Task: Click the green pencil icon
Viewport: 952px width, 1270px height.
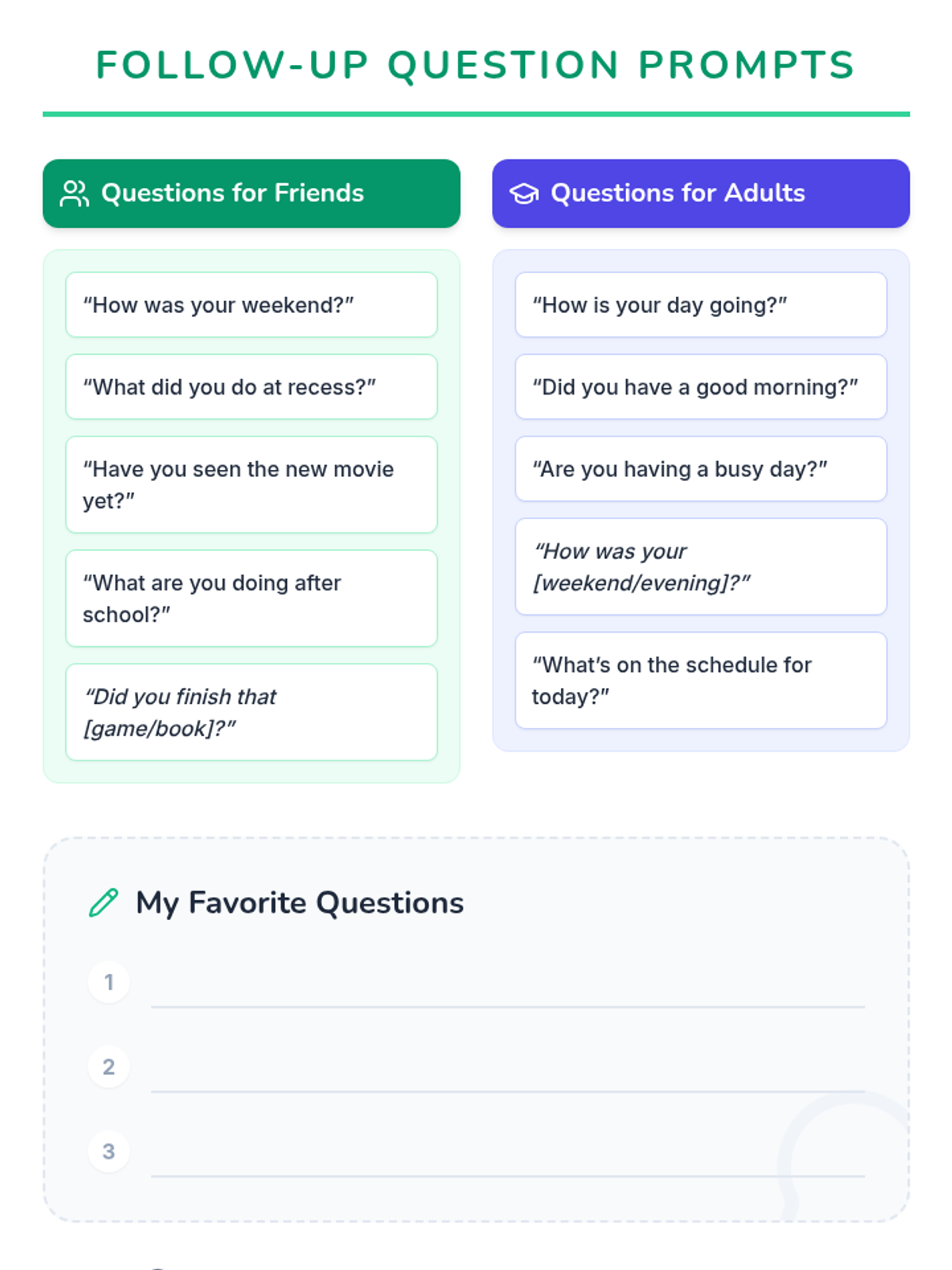Action: [104, 902]
